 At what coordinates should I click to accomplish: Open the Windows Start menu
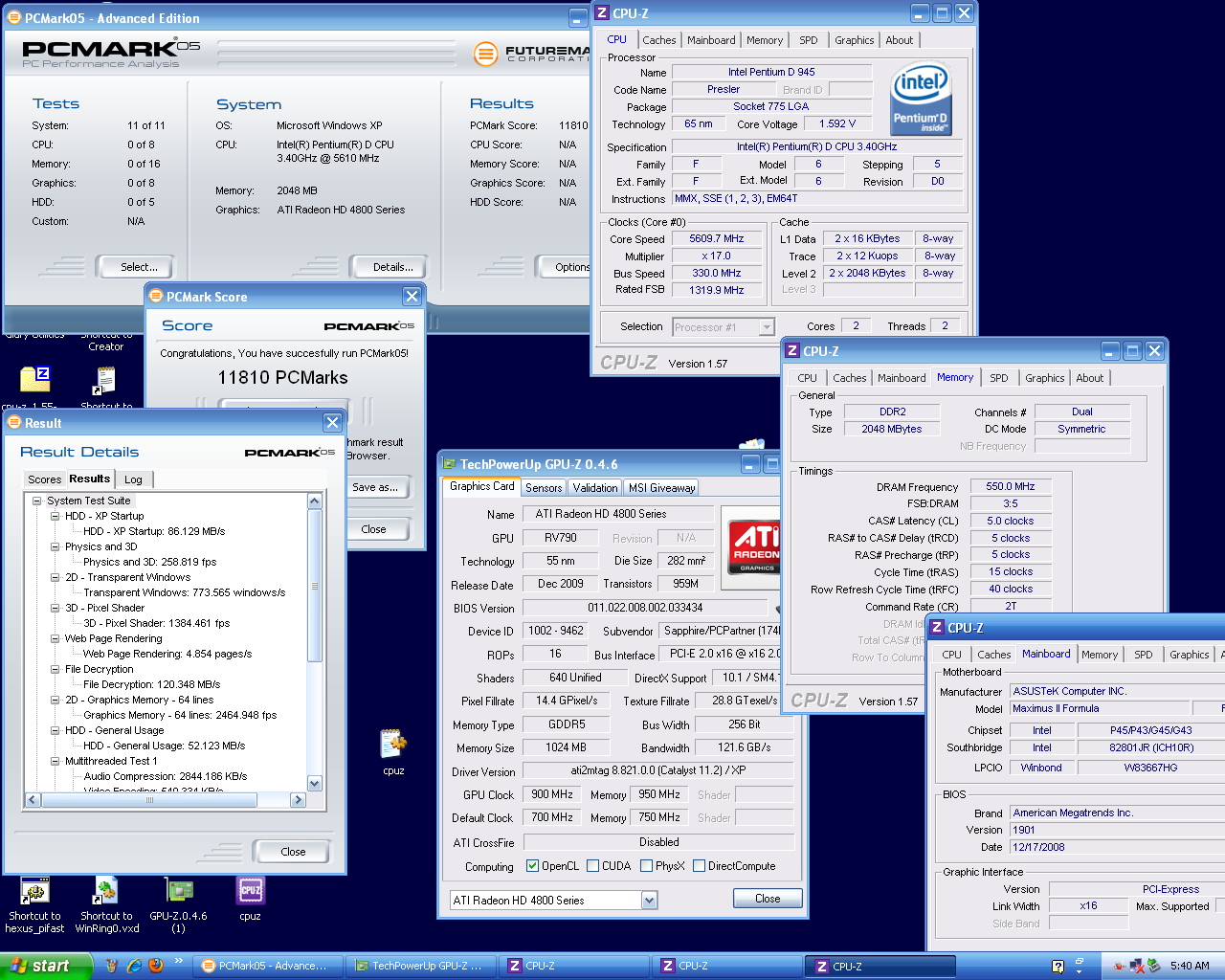coord(46,966)
